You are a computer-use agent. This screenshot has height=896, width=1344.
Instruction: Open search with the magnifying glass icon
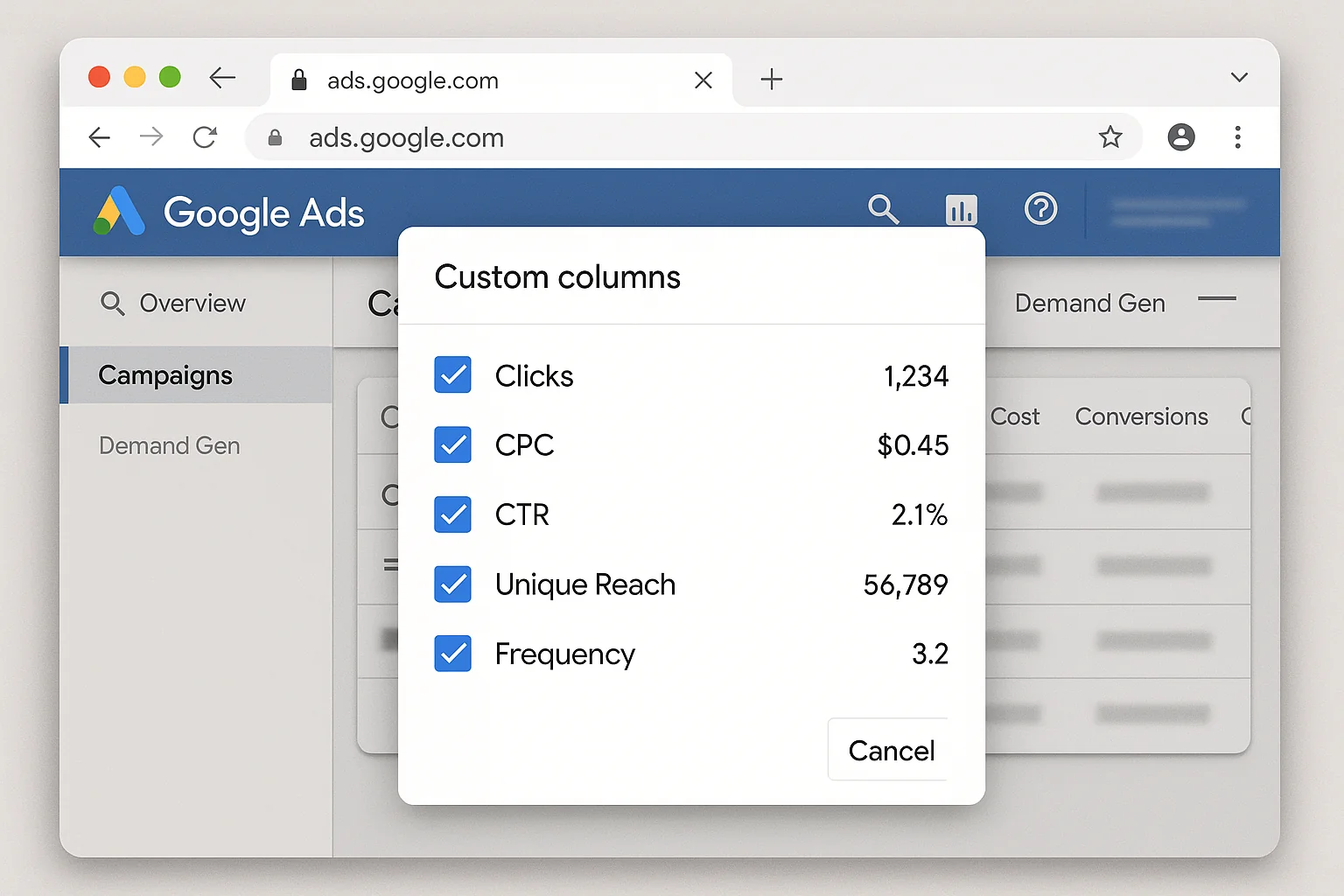point(884,210)
